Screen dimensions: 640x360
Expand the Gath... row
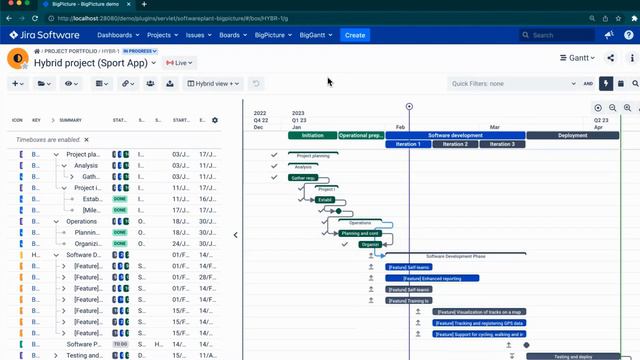[x=72, y=177]
